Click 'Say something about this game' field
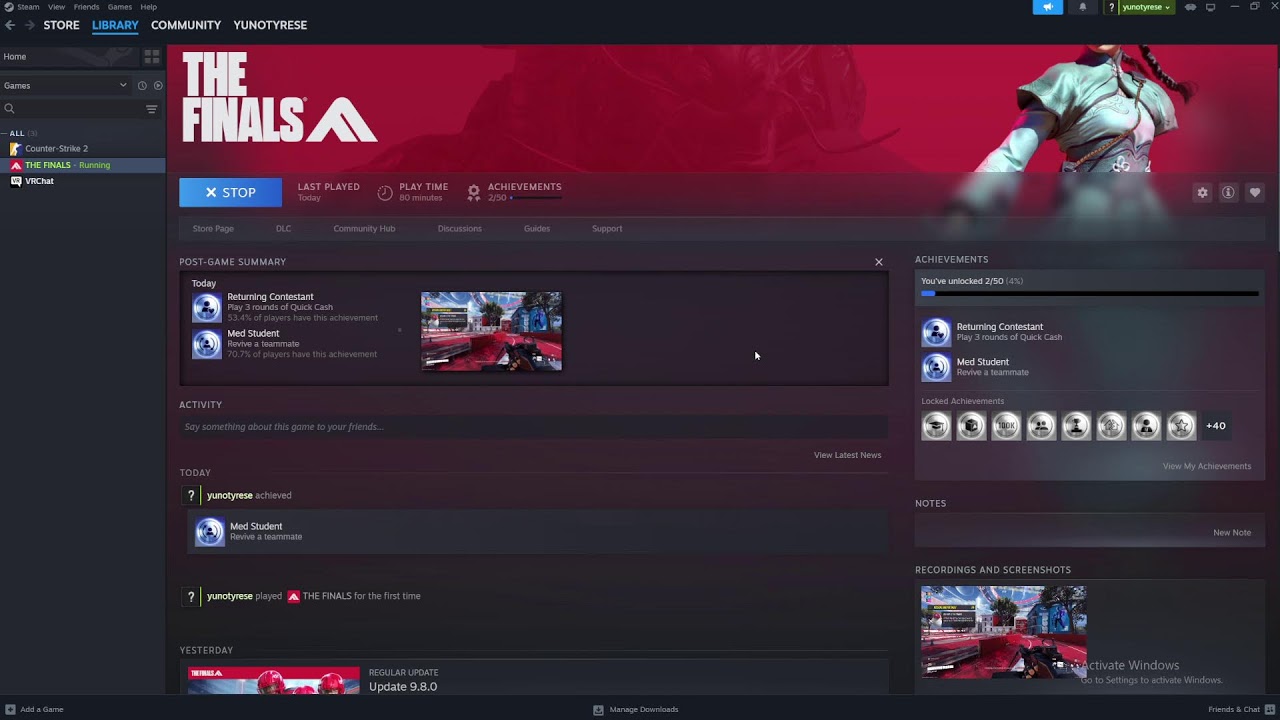The image size is (1280, 720). pyautogui.click(x=534, y=427)
